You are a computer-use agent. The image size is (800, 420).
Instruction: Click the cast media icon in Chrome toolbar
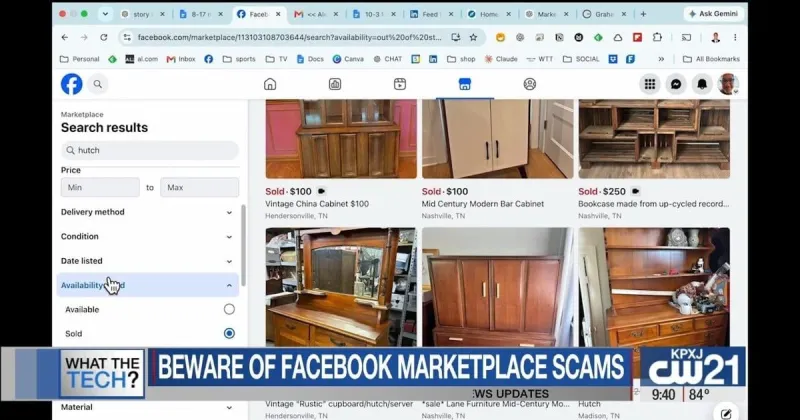click(687, 37)
